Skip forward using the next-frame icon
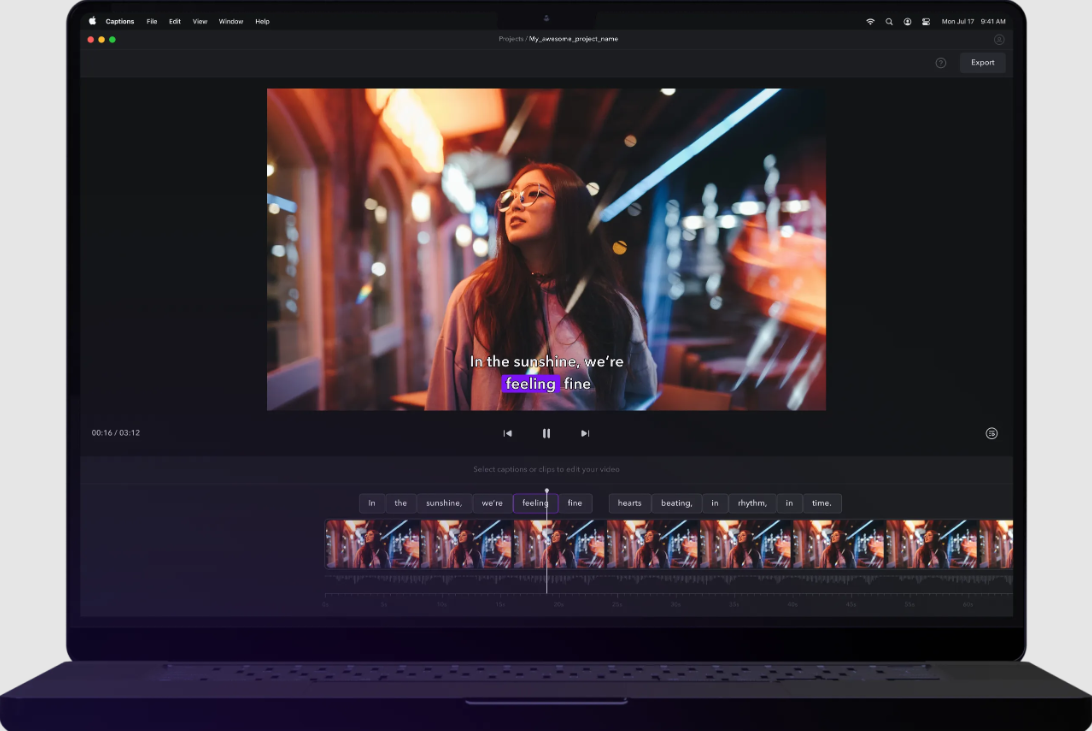This screenshot has width=1092, height=731. [584, 433]
